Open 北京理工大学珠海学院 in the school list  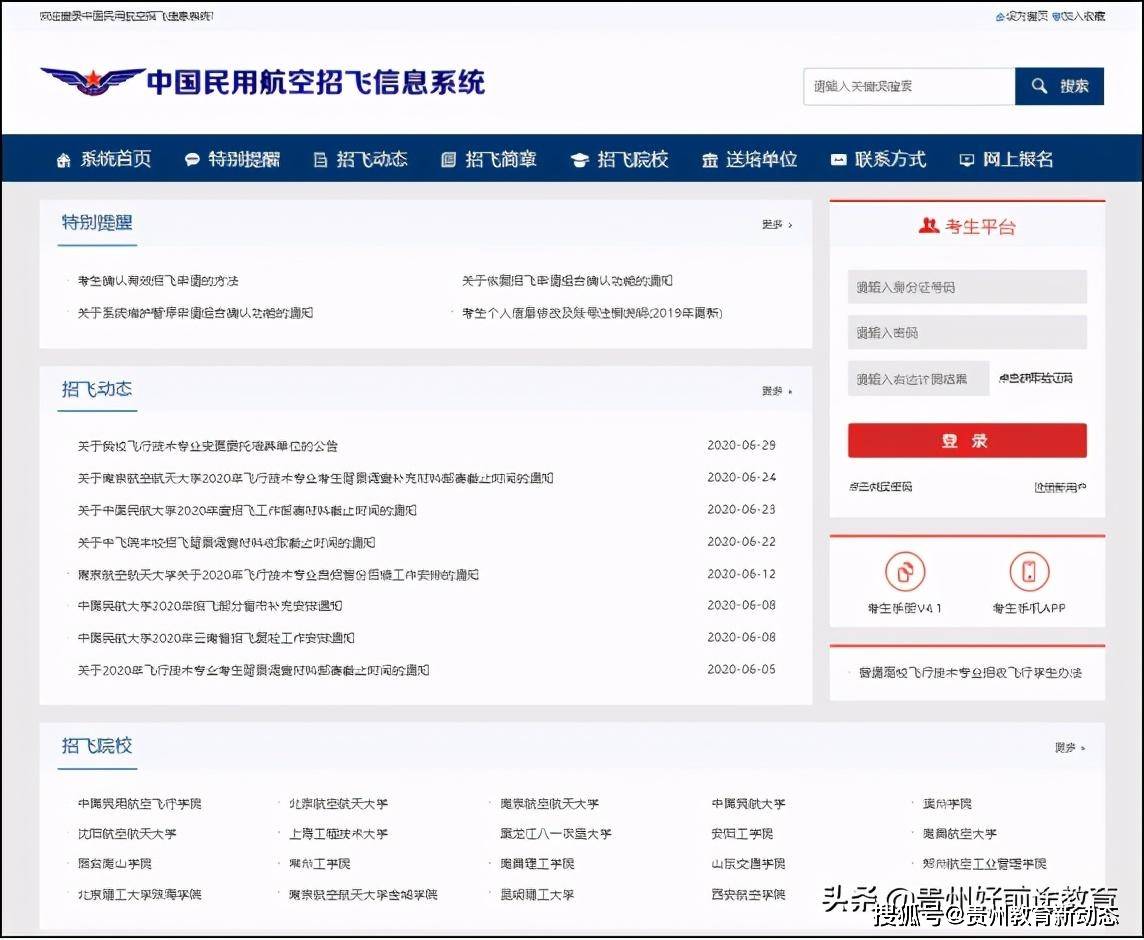pyautogui.click(x=139, y=894)
